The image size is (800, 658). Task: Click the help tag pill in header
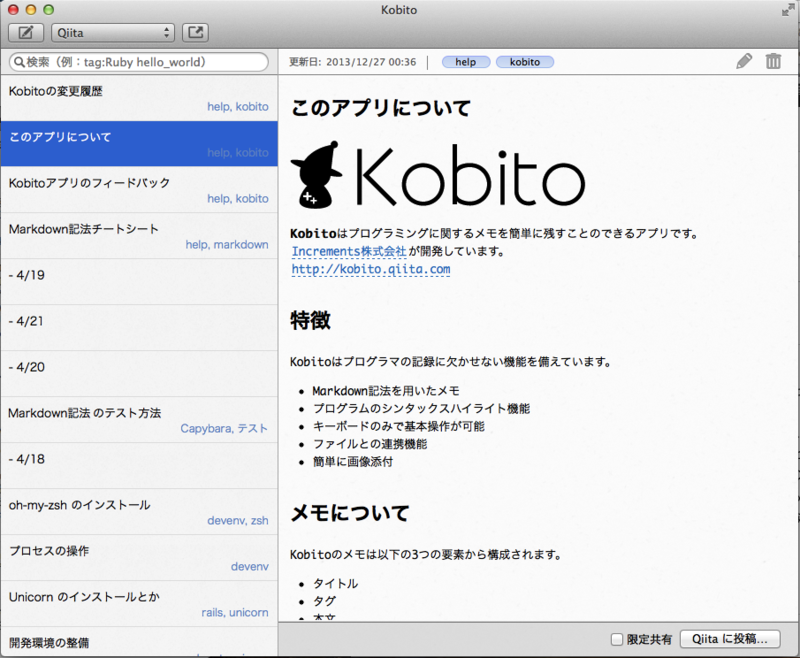pyautogui.click(x=466, y=62)
